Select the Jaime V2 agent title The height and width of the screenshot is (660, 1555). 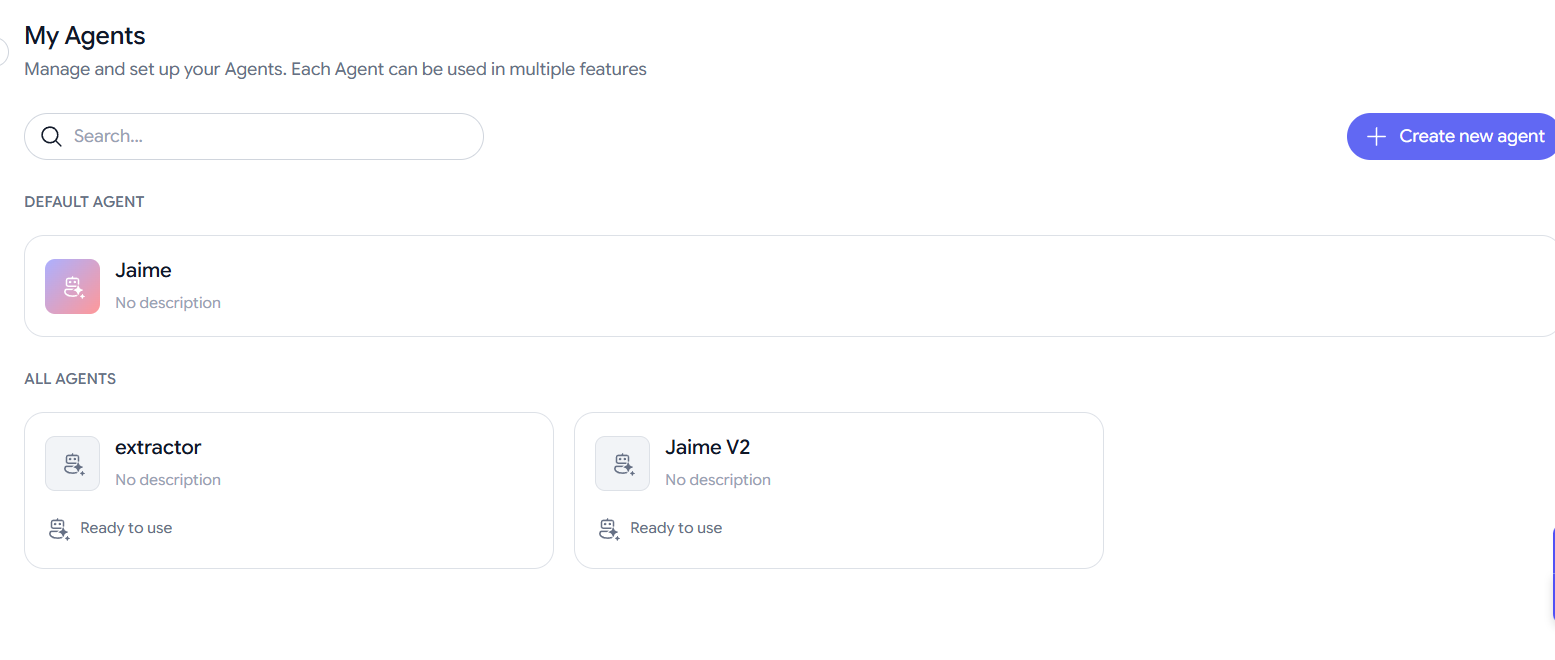[x=707, y=447]
